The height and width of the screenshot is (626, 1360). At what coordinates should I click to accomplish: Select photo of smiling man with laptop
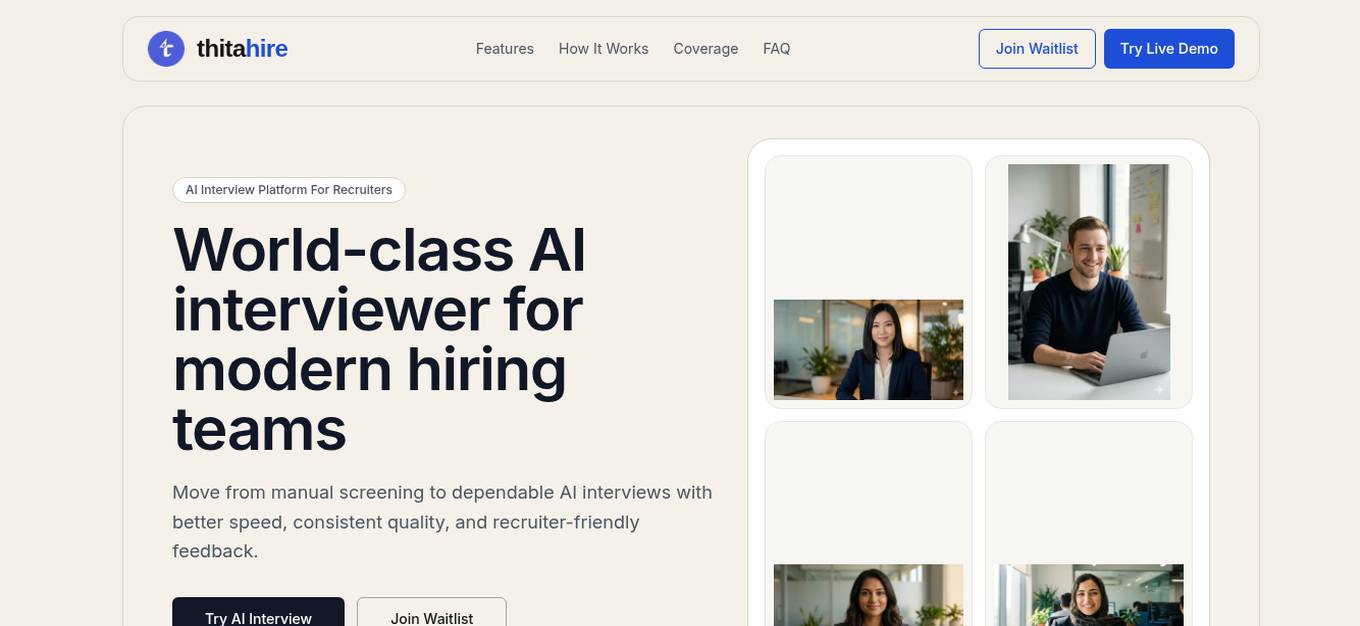coord(1089,282)
